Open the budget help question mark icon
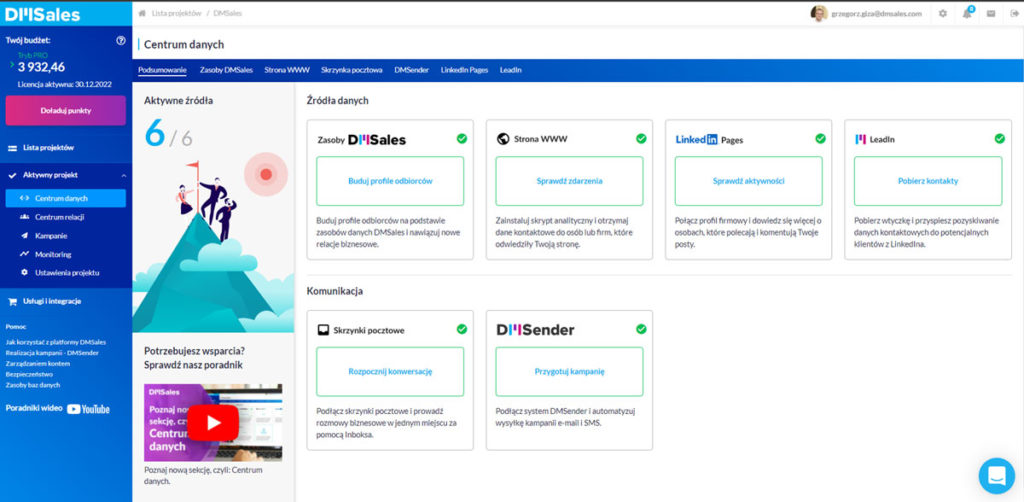The width and height of the screenshot is (1024, 502). coord(121,40)
